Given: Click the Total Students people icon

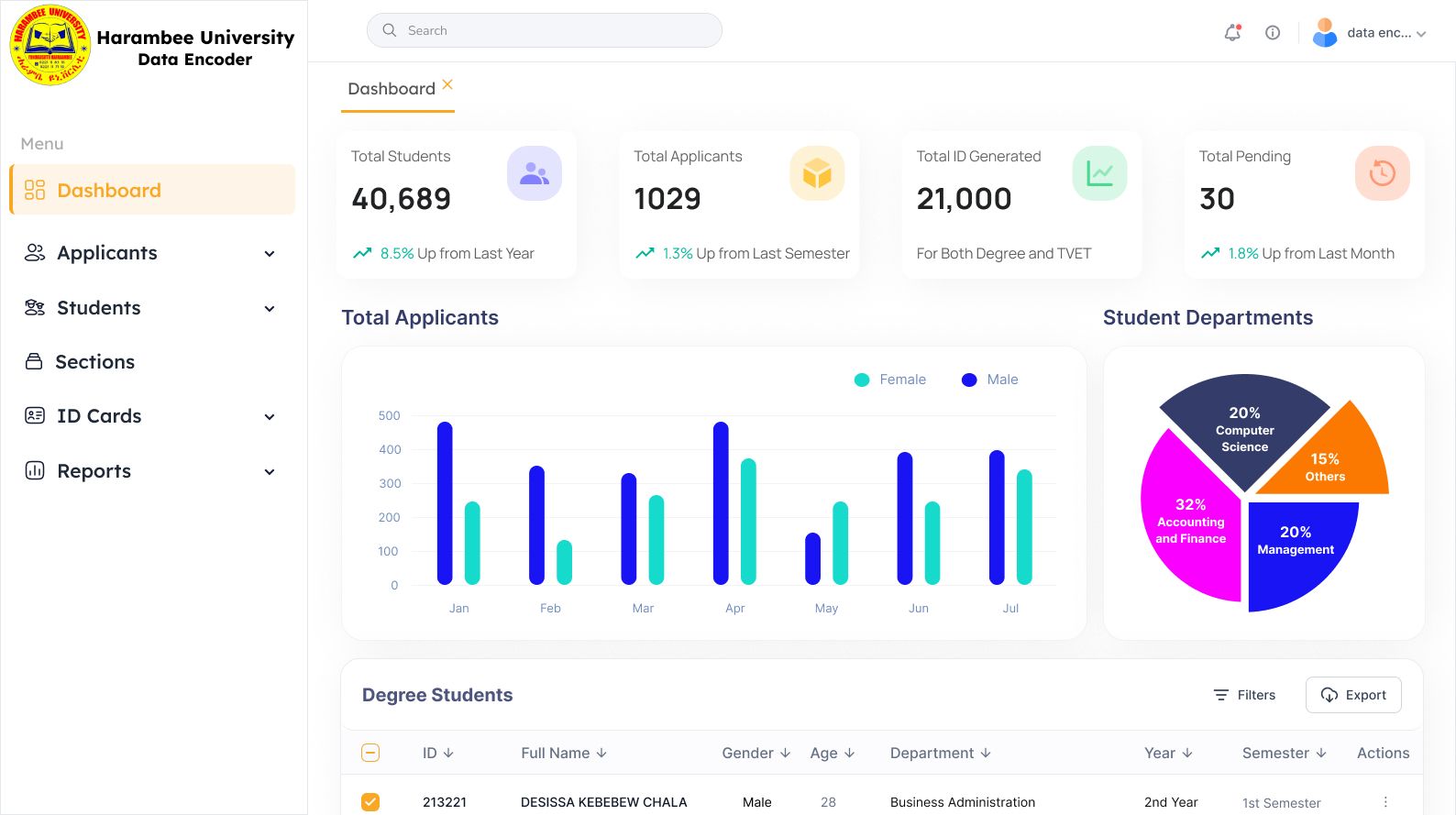Looking at the screenshot, I should [x=535, y=173].
